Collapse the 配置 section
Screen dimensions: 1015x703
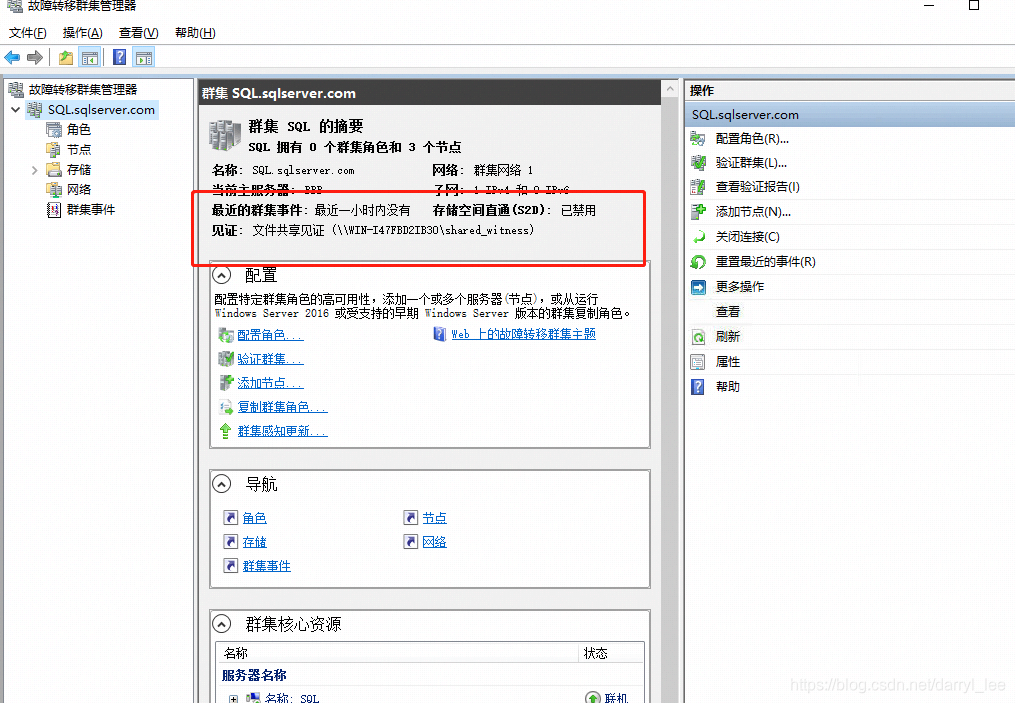(x=221, y=275)
